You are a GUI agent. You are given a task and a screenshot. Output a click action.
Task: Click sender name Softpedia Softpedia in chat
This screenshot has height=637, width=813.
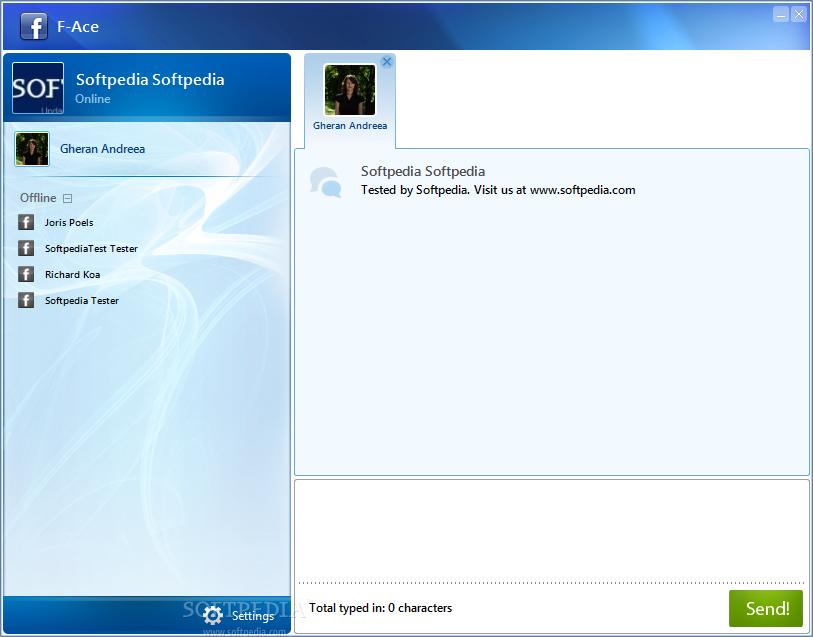point(423,171)
